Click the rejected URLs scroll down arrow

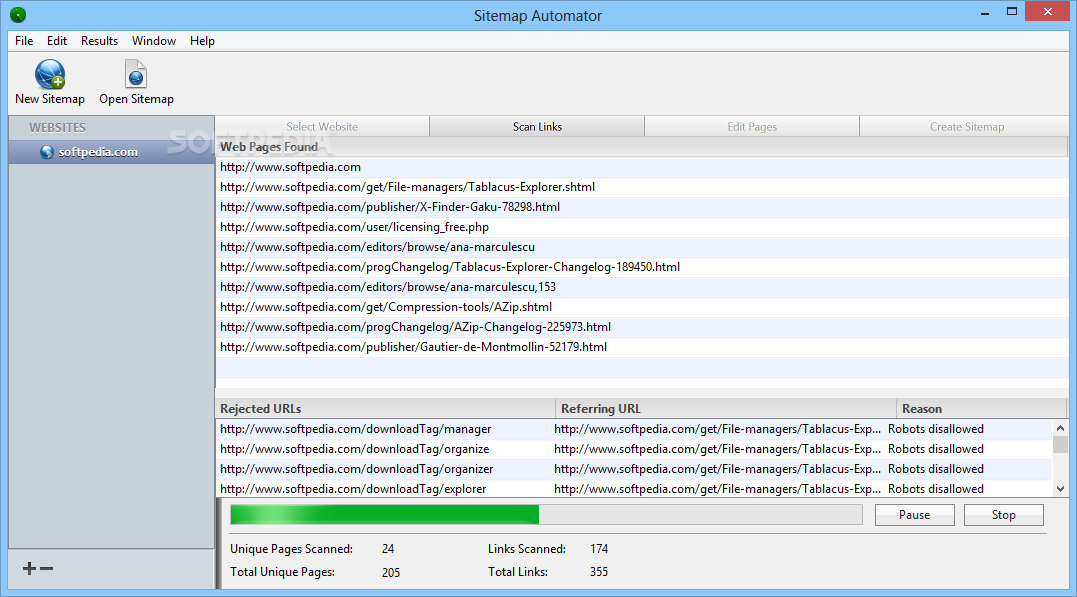(x=1061, y=489)
